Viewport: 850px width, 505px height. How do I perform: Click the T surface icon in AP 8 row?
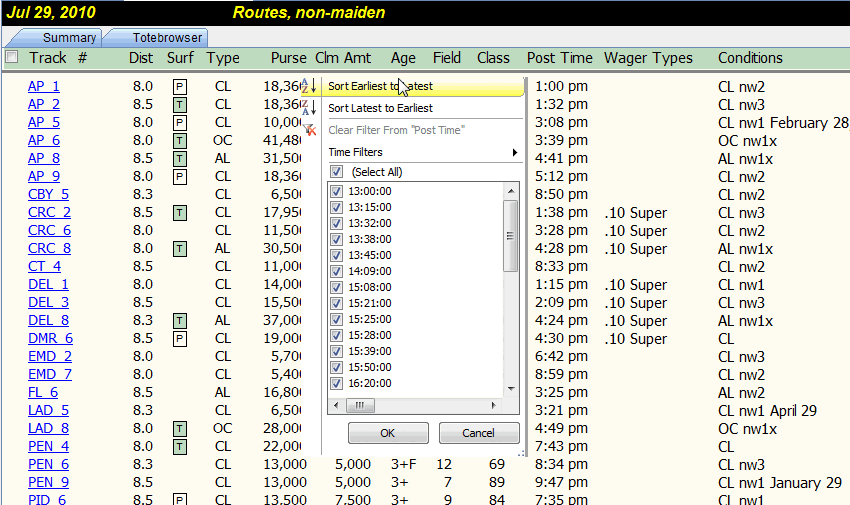tap(180, 159)
